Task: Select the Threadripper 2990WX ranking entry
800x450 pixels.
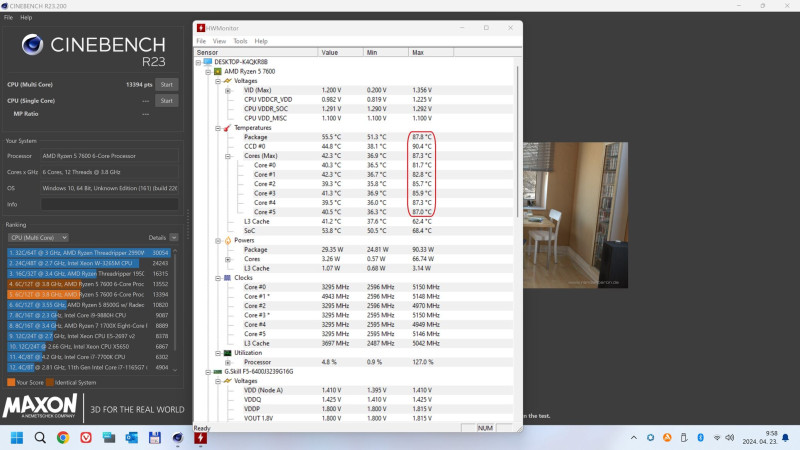Action: (x=88, y=253)
